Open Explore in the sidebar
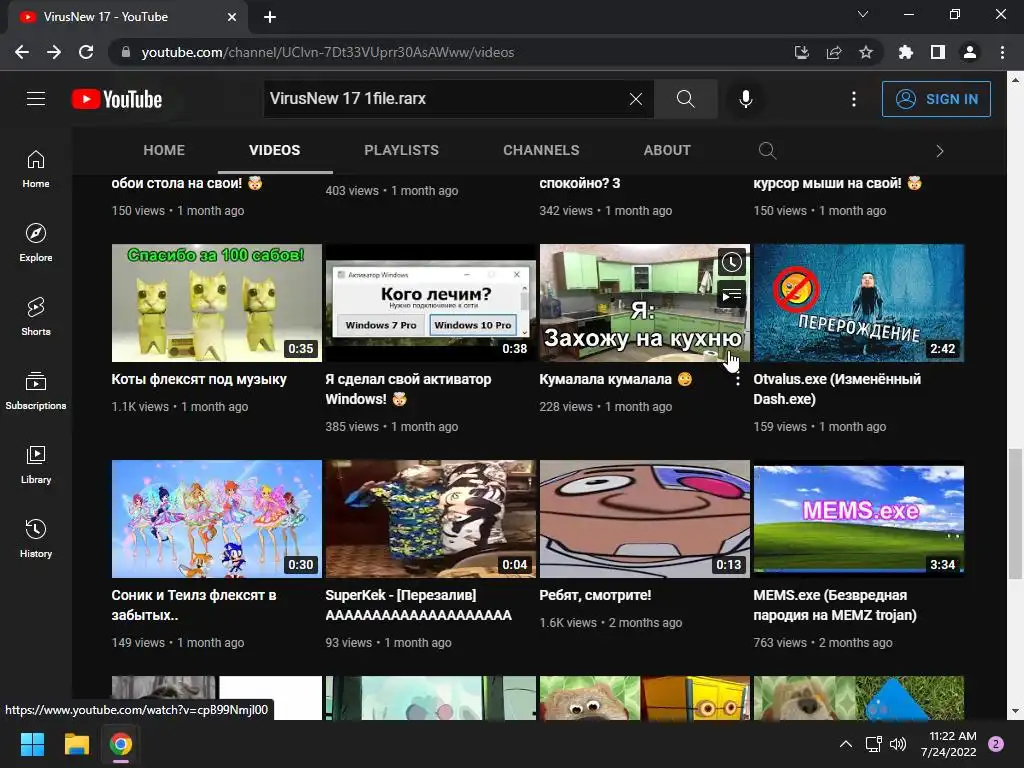This screenshot has height=768, width=1024. (x=36, y=243)
